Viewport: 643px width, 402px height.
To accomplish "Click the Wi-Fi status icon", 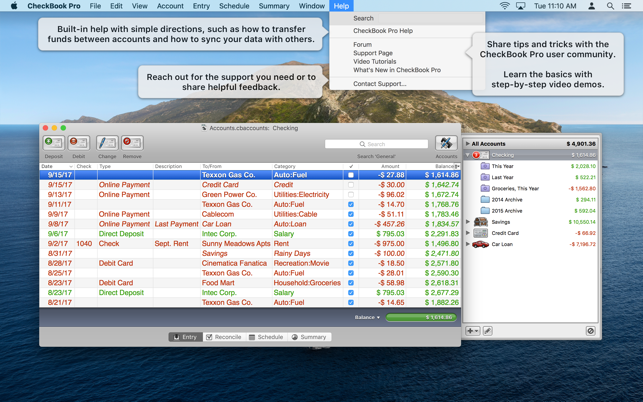I will (505, 6).
